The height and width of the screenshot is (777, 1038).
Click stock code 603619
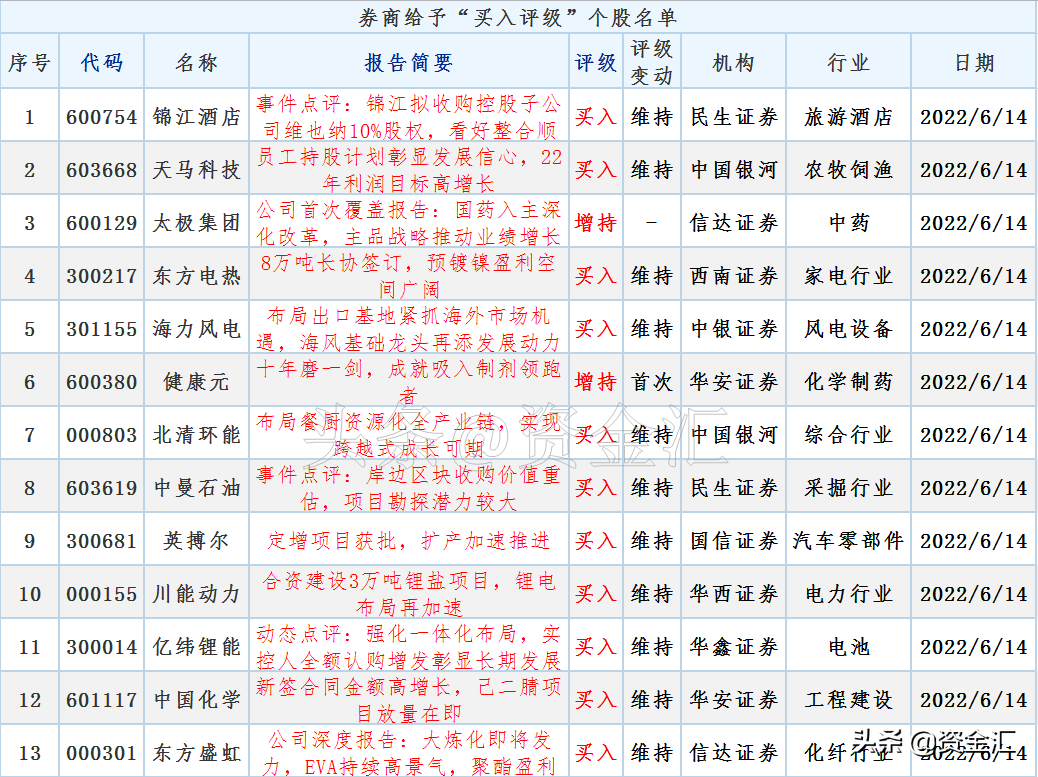(101, 488)
